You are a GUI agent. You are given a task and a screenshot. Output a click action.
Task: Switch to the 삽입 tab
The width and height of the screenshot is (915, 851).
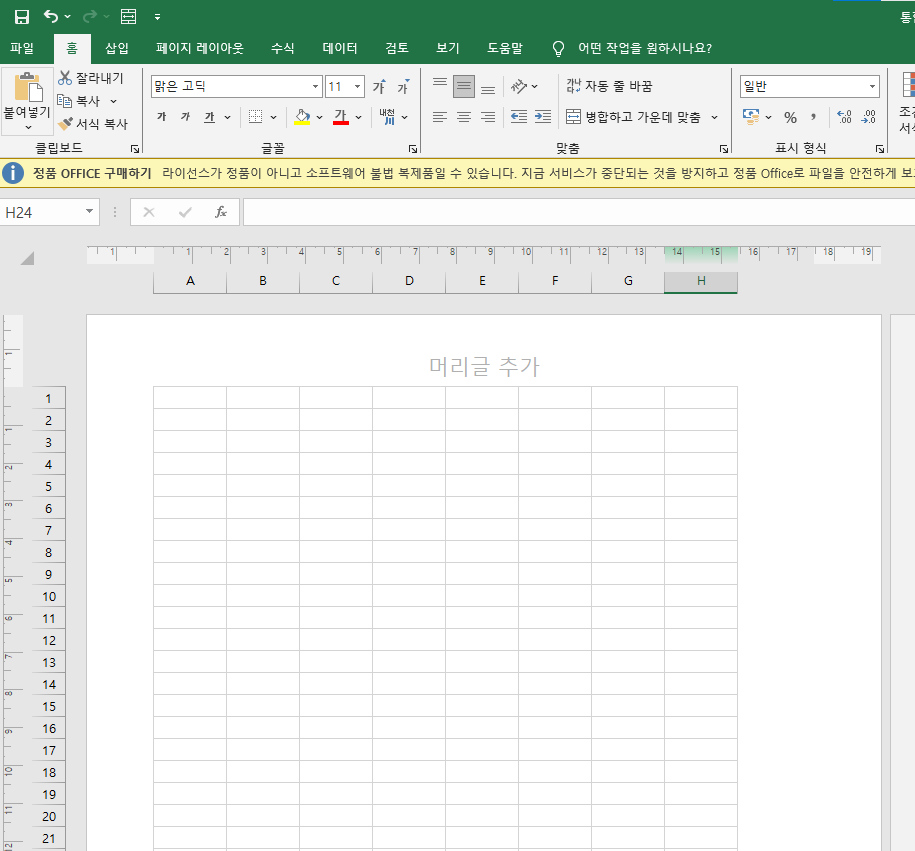117,48
